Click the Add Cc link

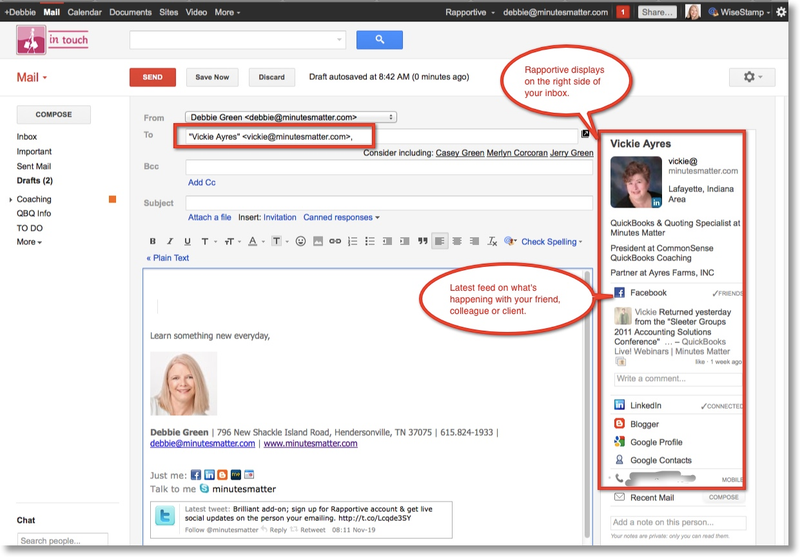click(202, 183)
